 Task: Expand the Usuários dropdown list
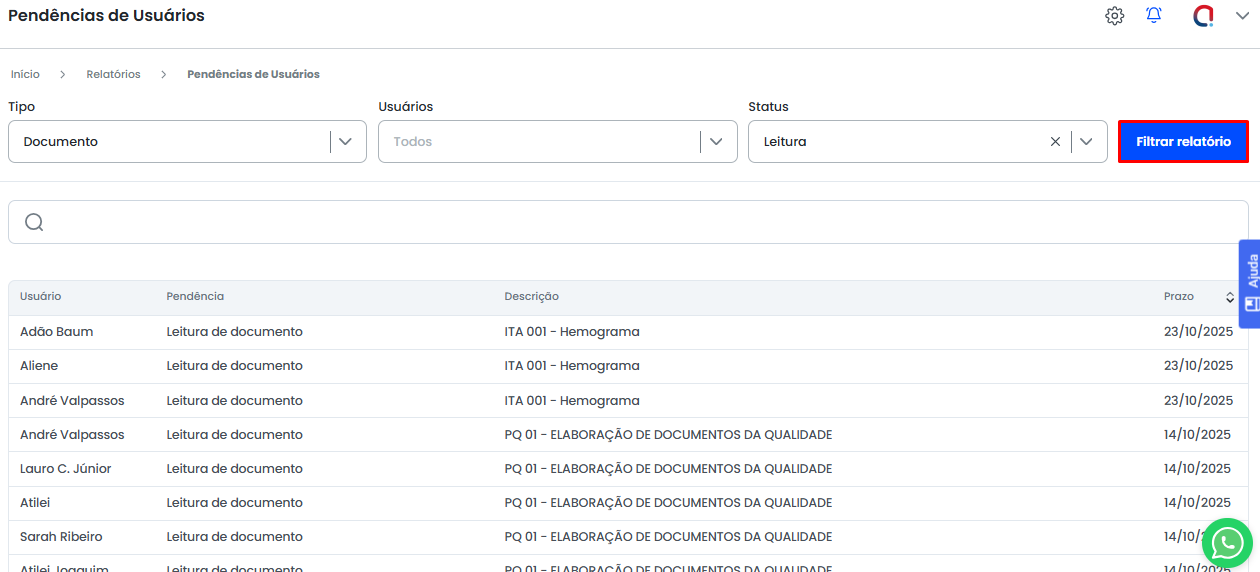[716, 142]
